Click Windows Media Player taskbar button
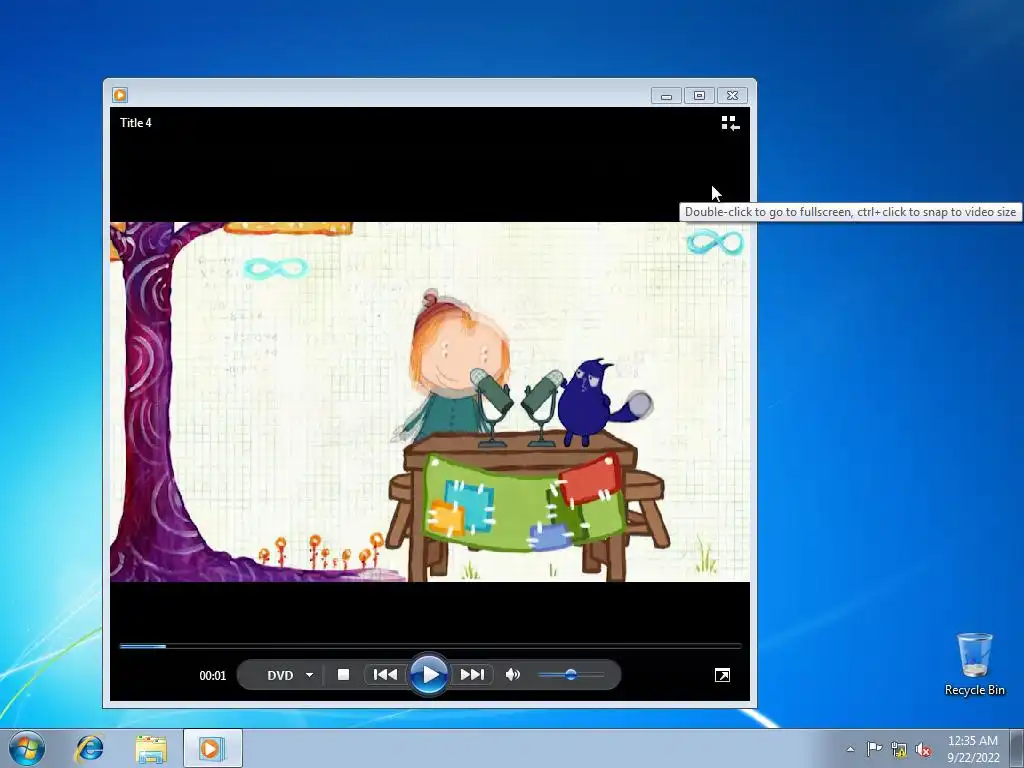Screen dimensions: 1024x768 tap(213, 748)
